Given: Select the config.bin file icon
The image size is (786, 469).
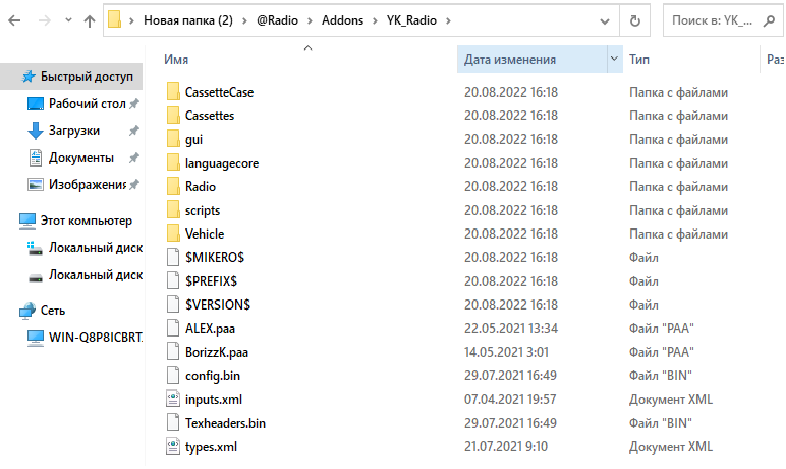Looking at the screenshot, I should [x=173, y=376].
